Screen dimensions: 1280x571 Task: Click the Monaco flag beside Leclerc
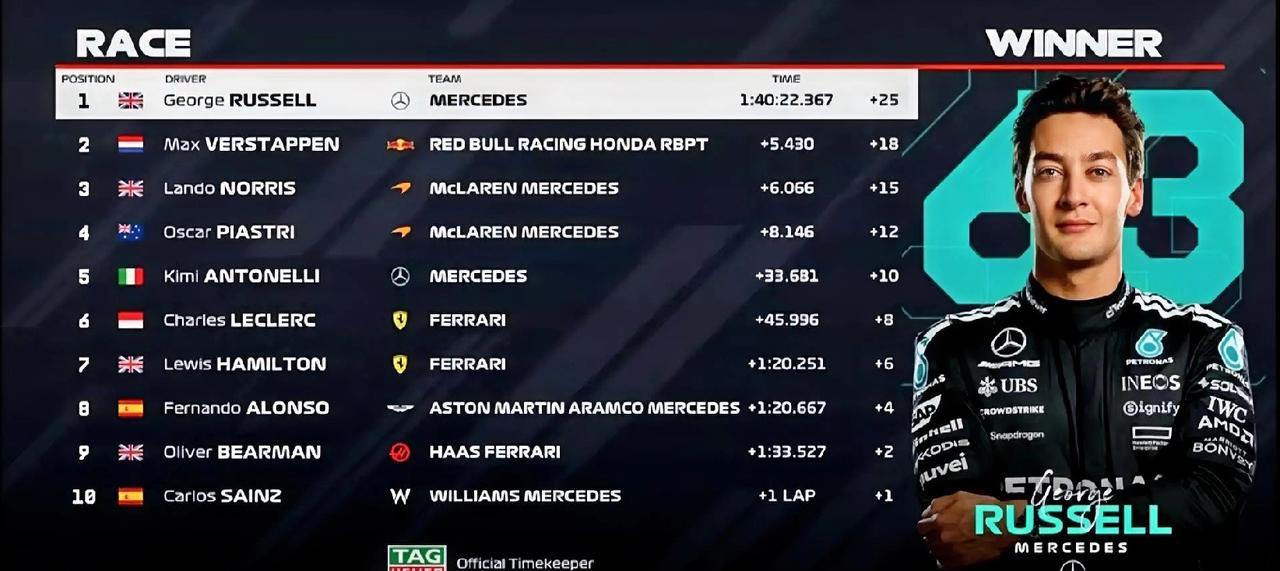131,320
